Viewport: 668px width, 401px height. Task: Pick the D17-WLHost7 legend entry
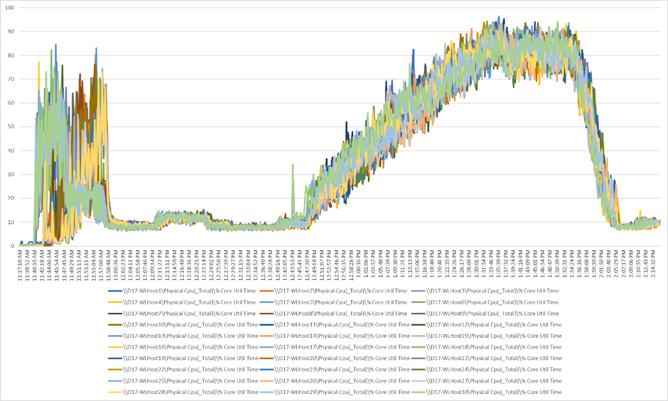click(x=182, y=314)
